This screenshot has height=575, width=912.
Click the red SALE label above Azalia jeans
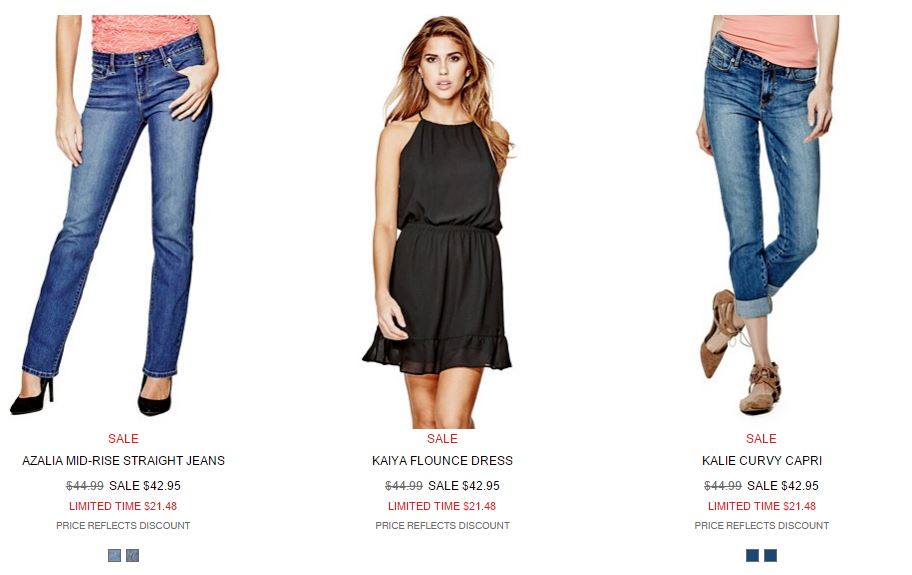123,438
